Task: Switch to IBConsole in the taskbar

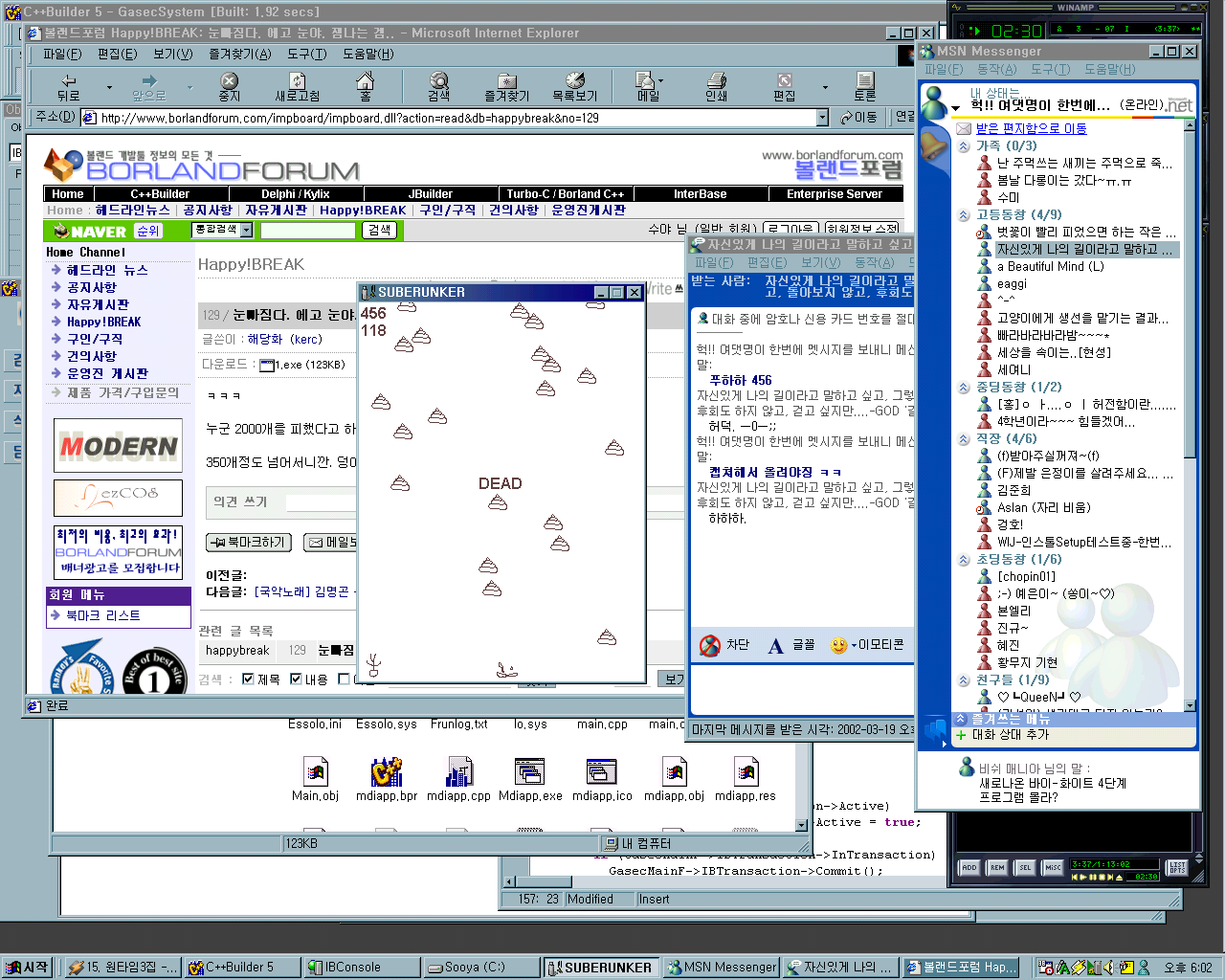Action: point(363,968)
